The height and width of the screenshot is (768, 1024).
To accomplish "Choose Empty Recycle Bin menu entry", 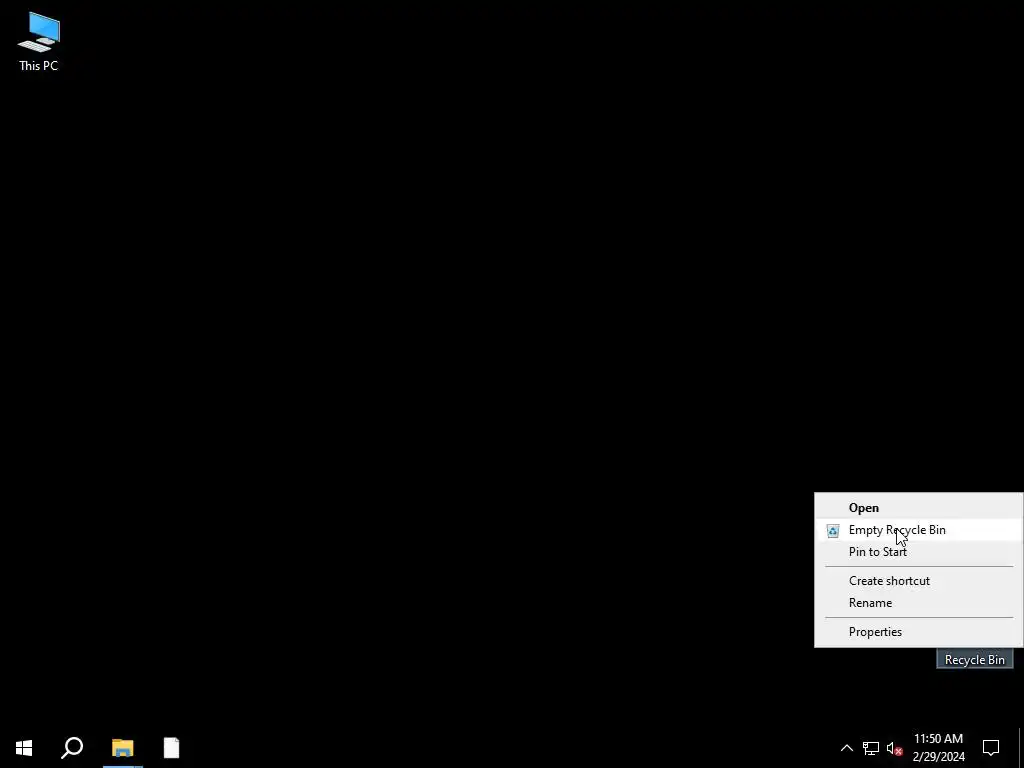I will 918,530.
